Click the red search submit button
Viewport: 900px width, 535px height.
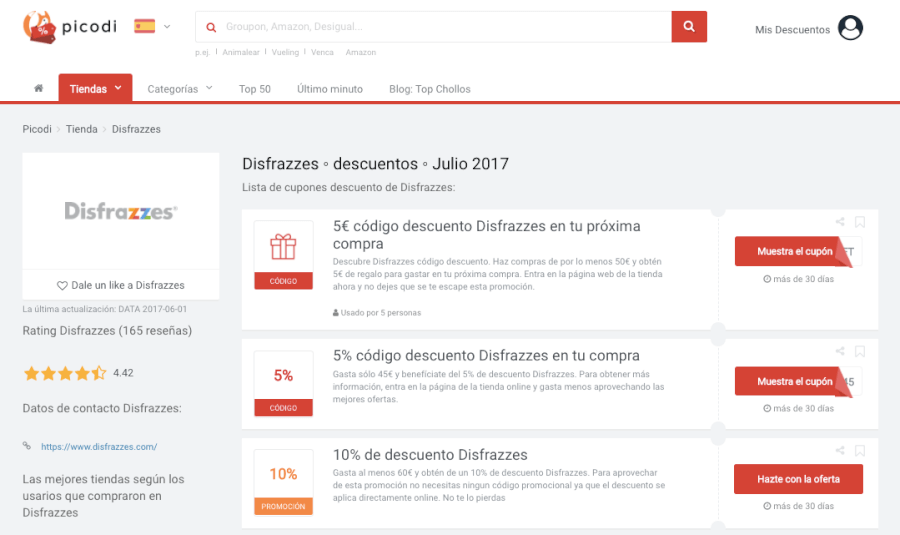pyautogui.click(x=689, y=26)
